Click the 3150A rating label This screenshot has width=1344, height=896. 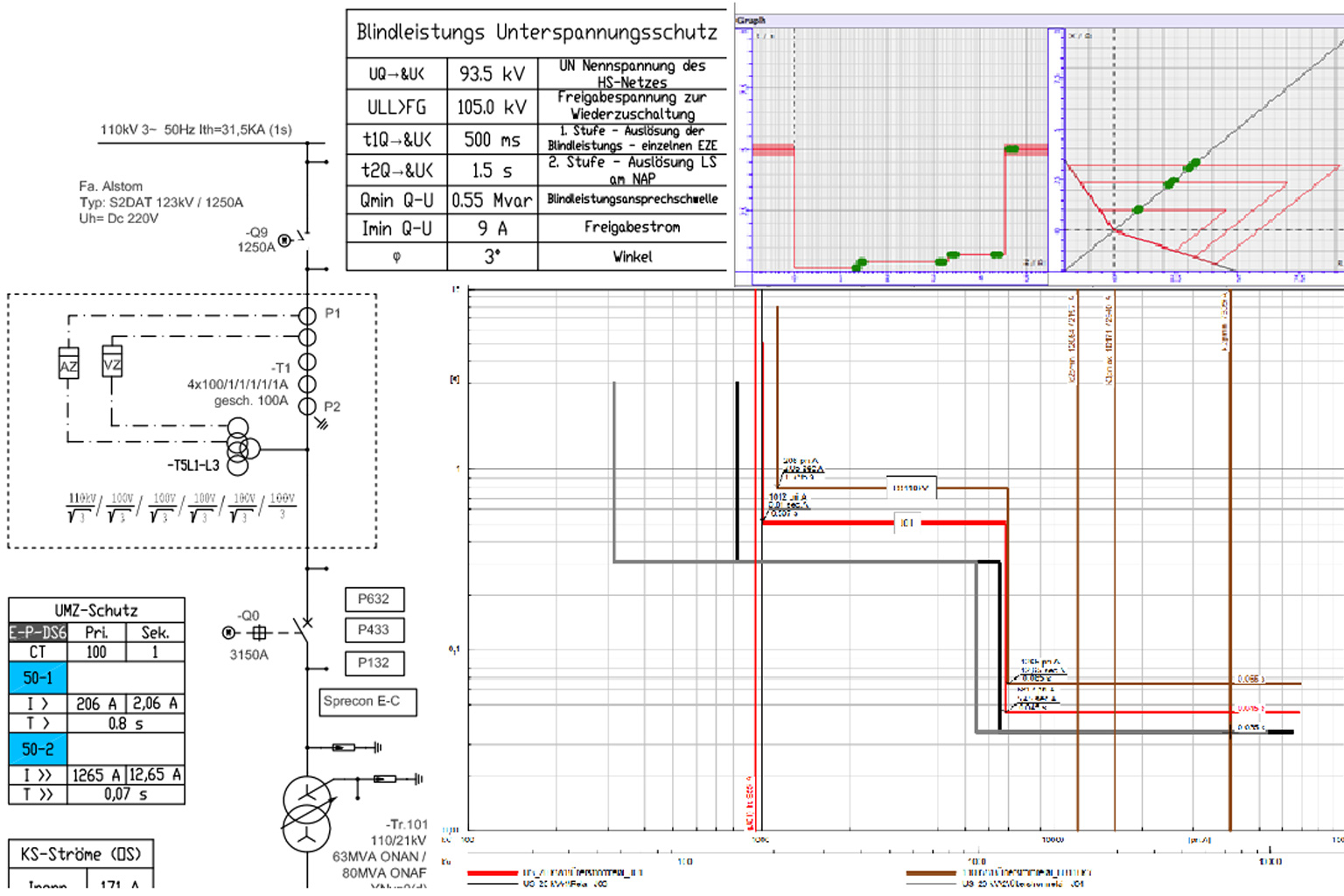[249, 654]
